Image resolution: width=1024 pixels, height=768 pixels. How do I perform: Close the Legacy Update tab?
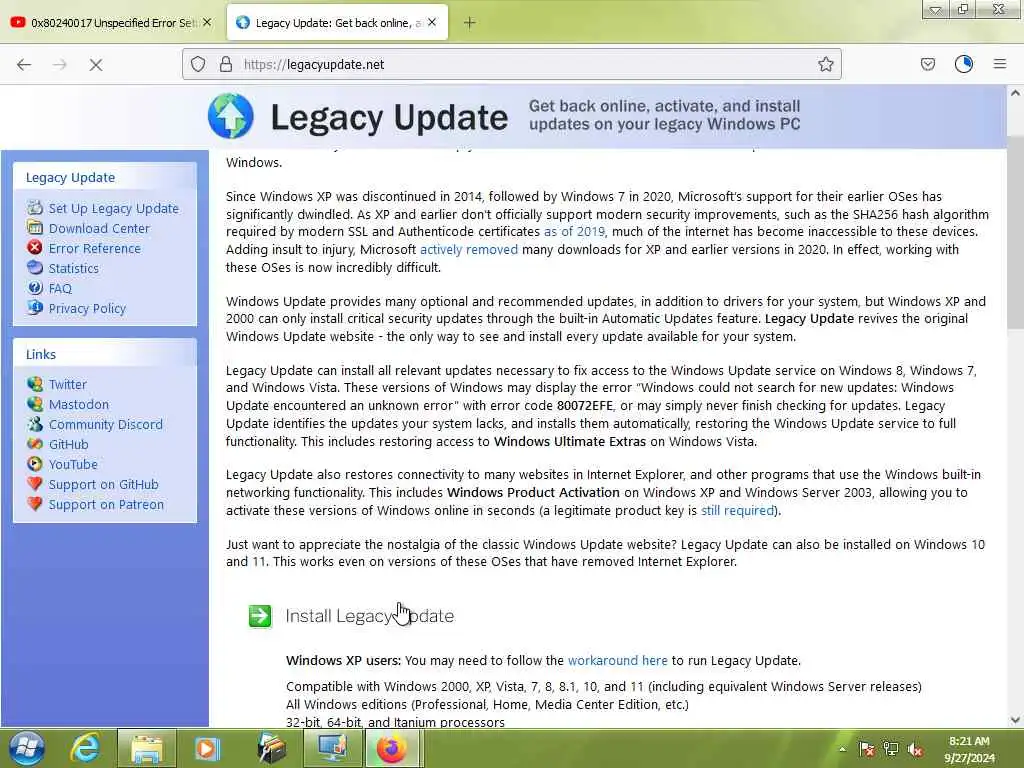point(432,22)
